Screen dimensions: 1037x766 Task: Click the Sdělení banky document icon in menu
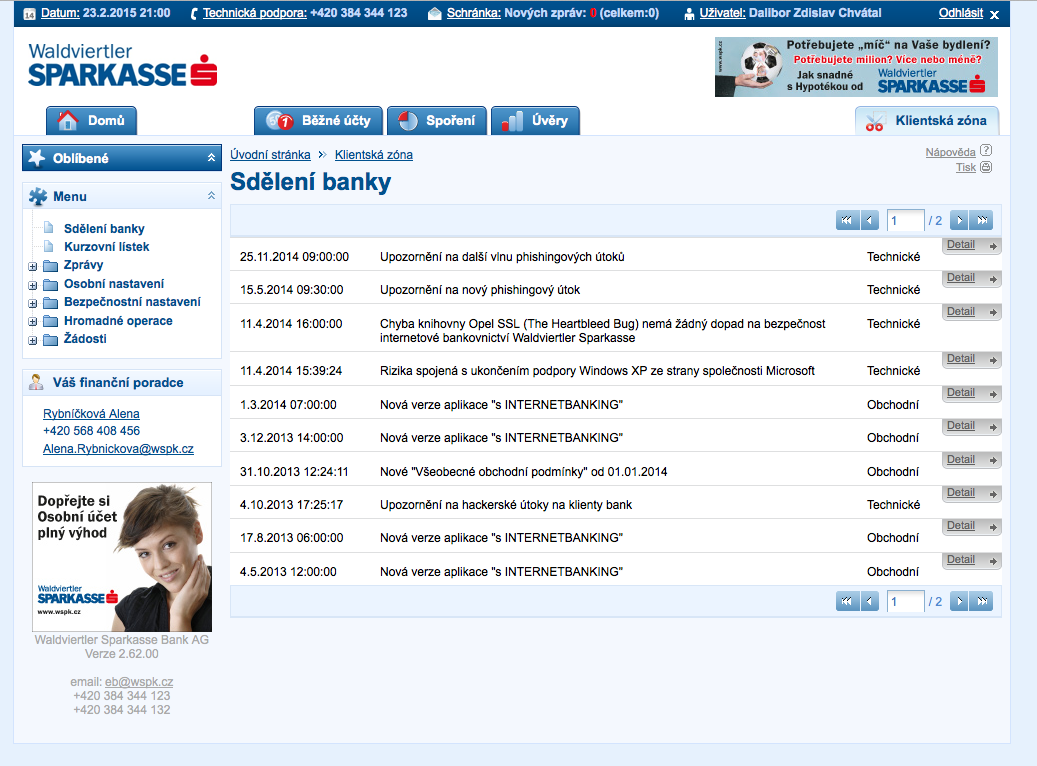click(49, 228)
